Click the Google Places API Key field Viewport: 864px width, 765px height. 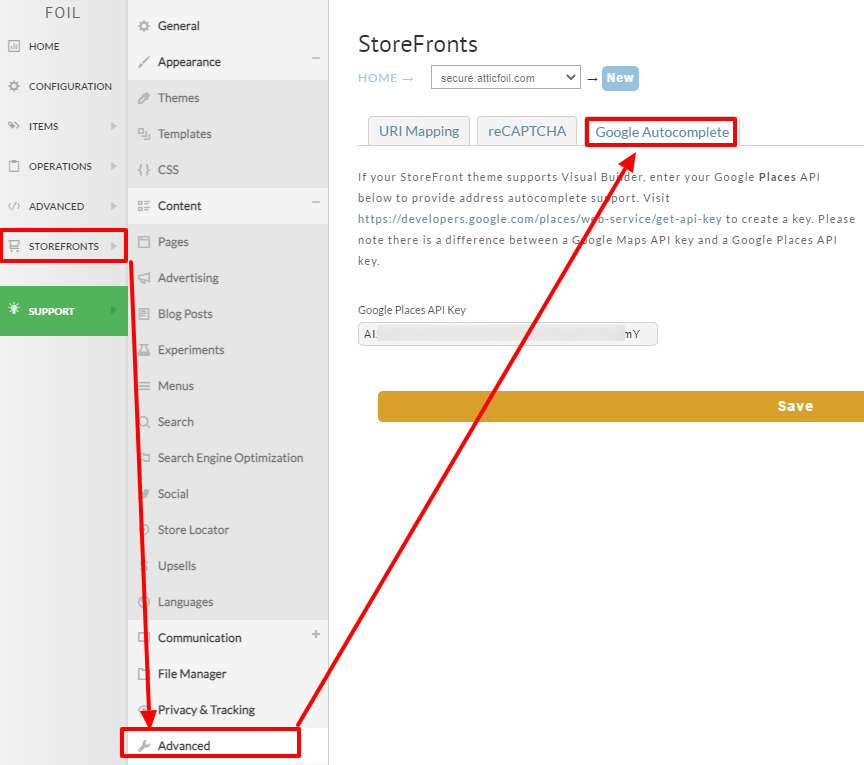click(507, 334)
